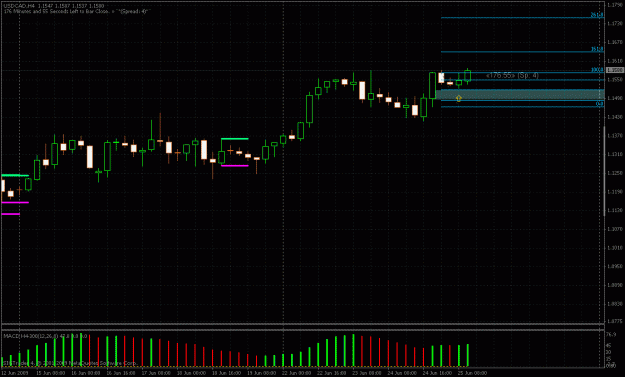Click the MACD indicator label
The width and height of the screenshot is (625, 377).
tap(45, 336)
